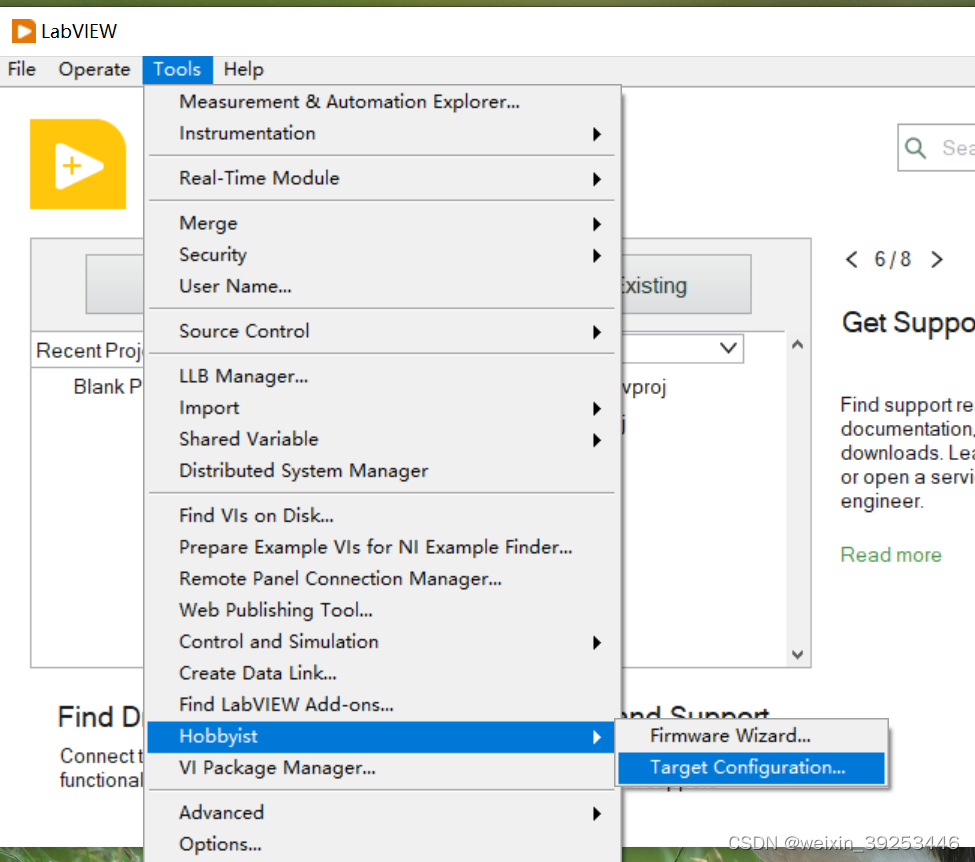Expand Control and Simulation submenu
The width and height of the screenshot is (975, 862).
coord(381,642)
